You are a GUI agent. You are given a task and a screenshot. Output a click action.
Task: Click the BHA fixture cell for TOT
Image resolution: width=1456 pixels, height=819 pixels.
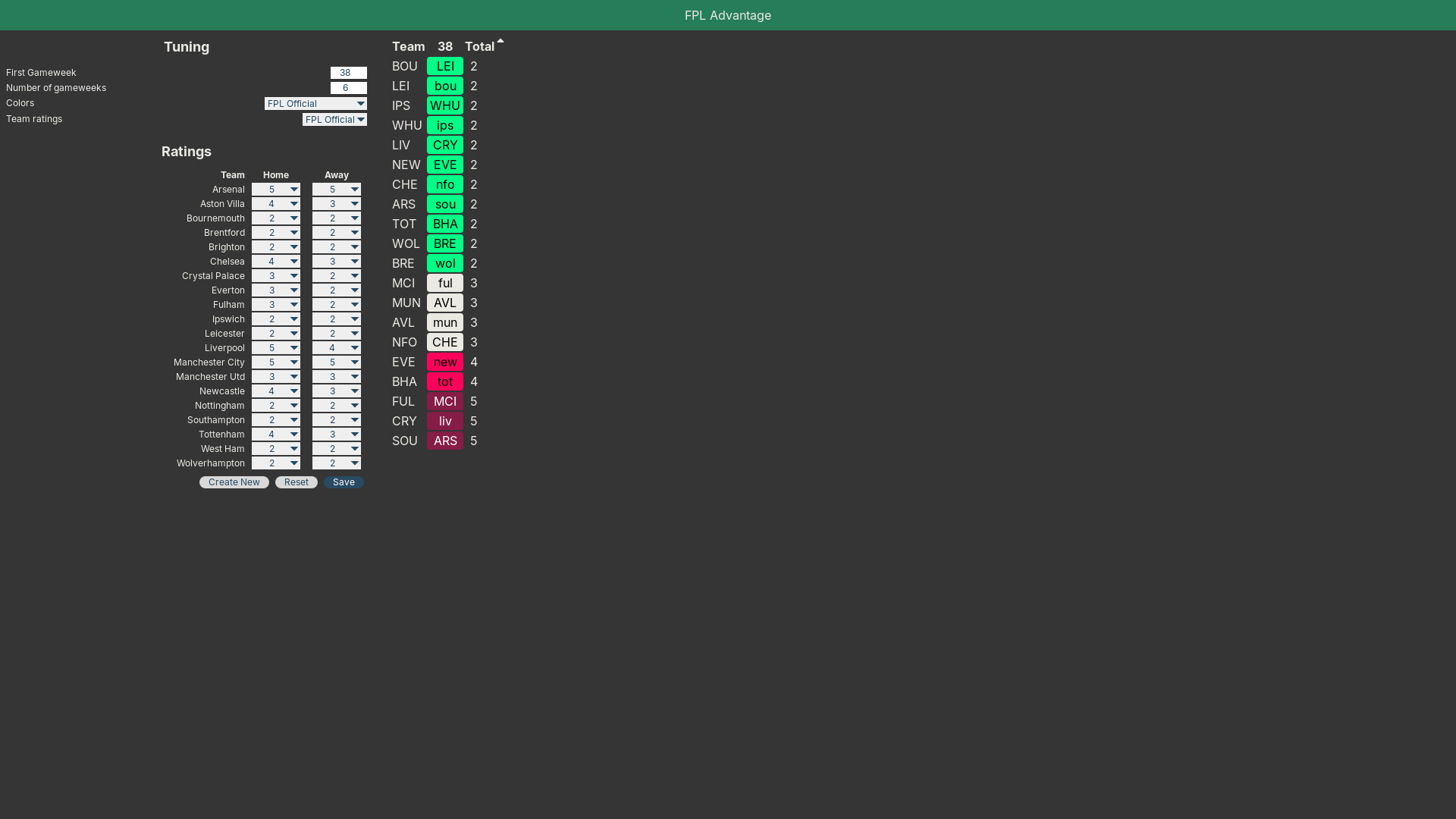pos(445,224)
